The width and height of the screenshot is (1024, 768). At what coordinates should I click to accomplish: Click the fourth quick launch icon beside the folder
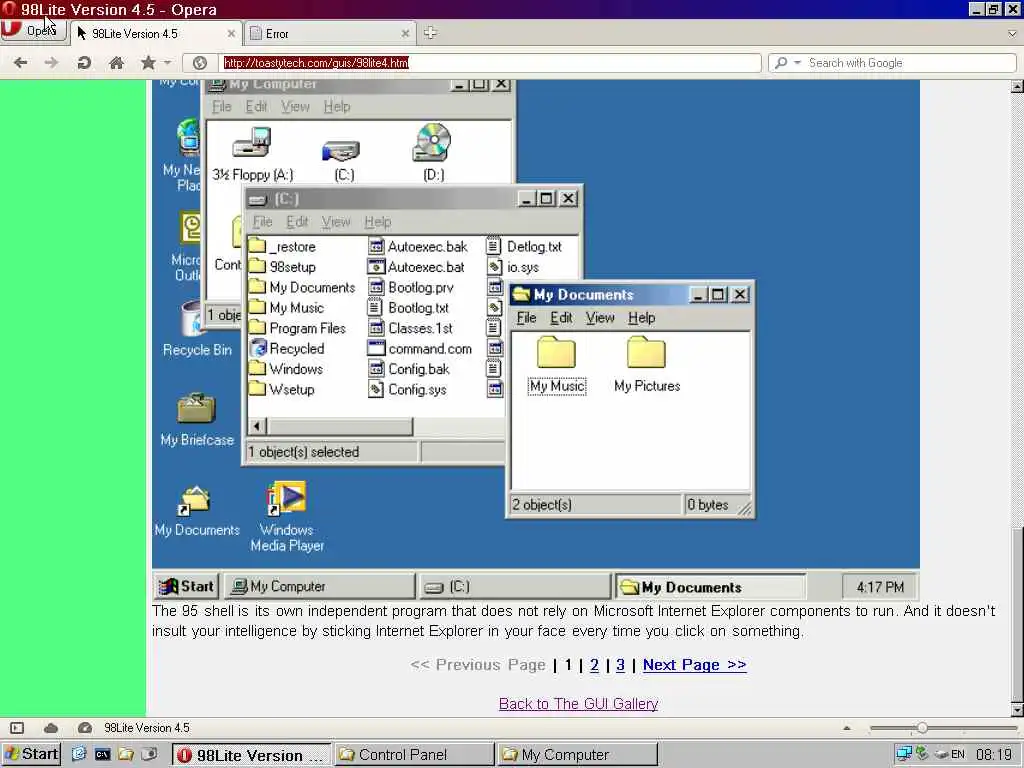coord(150,754)
